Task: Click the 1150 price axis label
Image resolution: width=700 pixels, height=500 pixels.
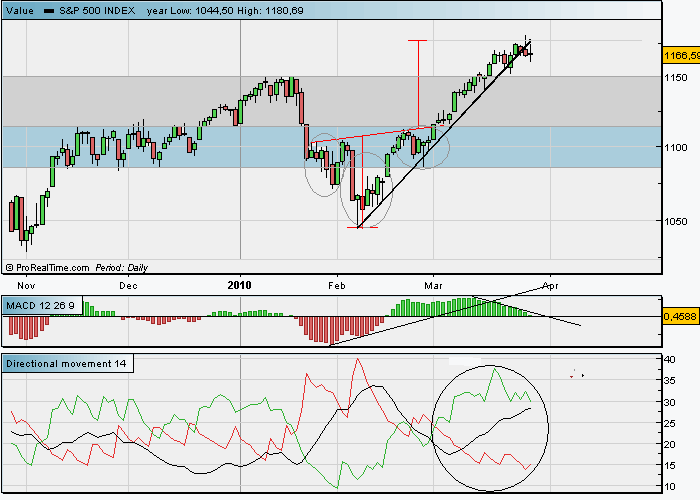Action: 675,77
